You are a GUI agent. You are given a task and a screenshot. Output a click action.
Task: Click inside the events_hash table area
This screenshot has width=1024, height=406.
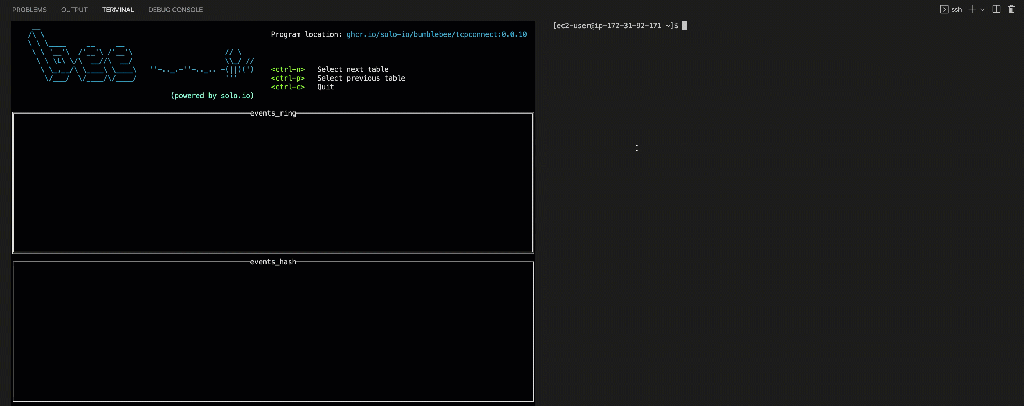point(272,332)
